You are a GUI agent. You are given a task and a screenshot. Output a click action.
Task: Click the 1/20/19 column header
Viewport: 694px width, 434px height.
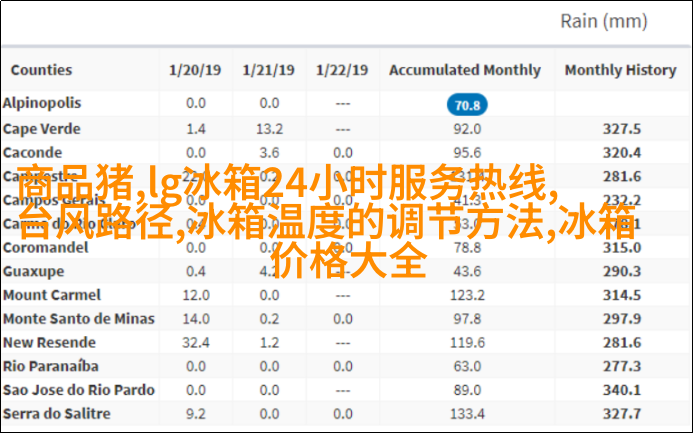click(195, 70)
